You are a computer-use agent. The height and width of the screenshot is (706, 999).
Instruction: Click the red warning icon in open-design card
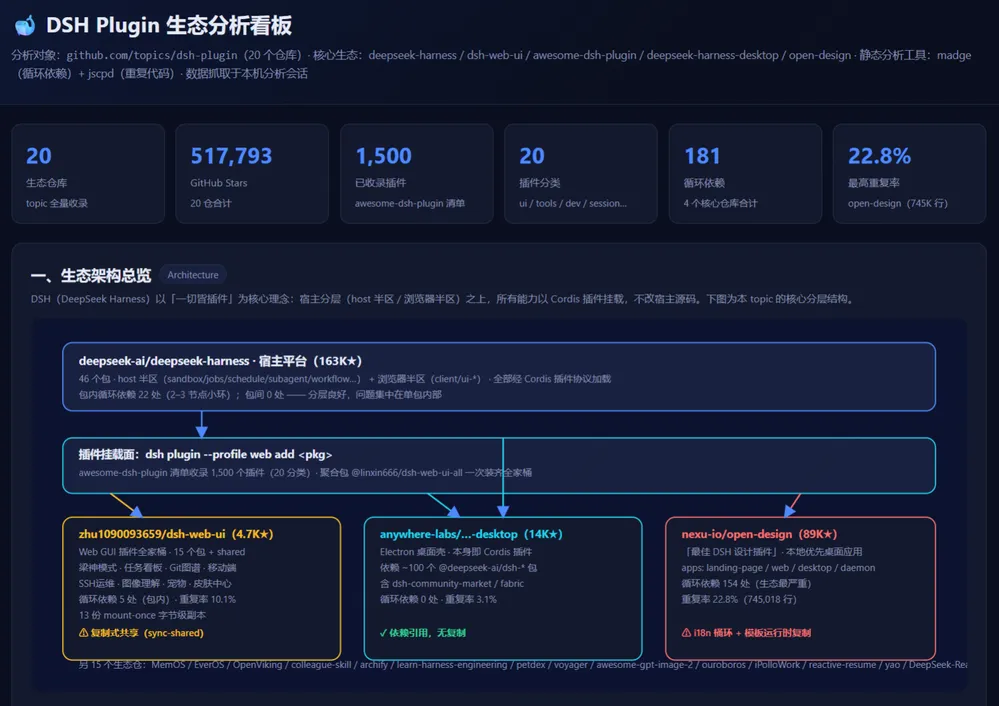(x=686, y=633)
